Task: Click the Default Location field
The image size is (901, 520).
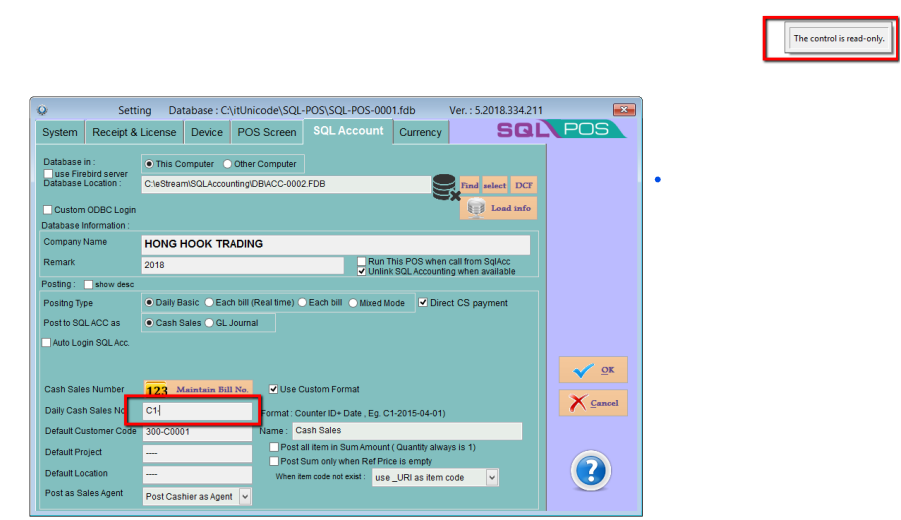Action: point(197,474)
